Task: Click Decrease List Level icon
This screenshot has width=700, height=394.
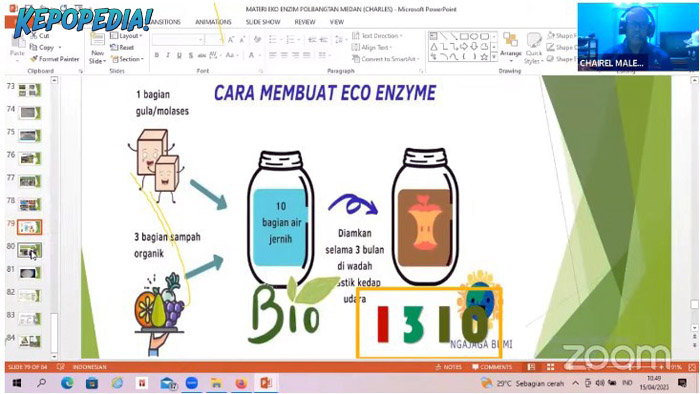Action: (x=312, y=40)
